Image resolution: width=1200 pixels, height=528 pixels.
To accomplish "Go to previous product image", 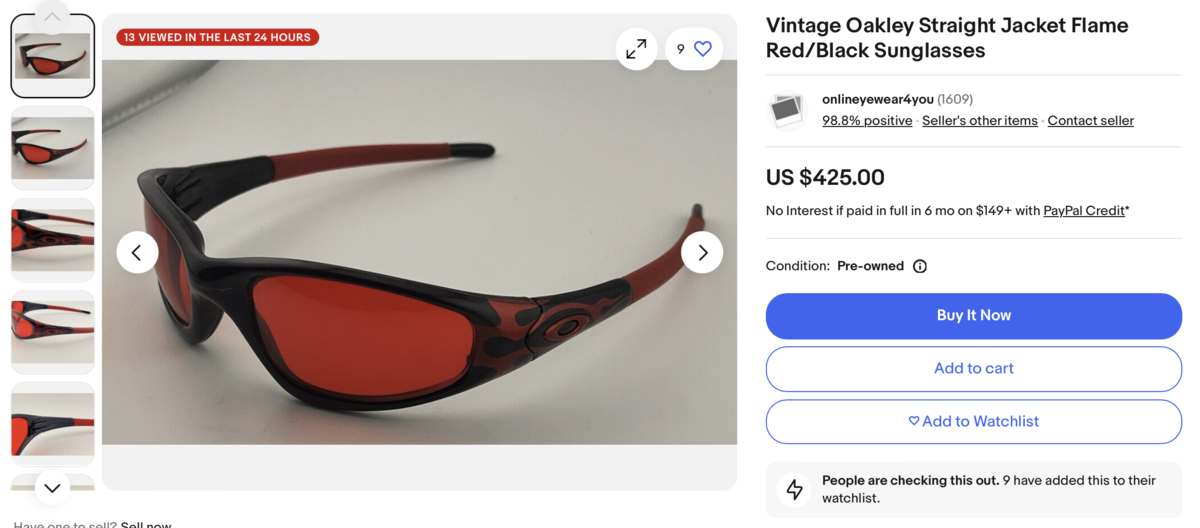I will point(137,253).
